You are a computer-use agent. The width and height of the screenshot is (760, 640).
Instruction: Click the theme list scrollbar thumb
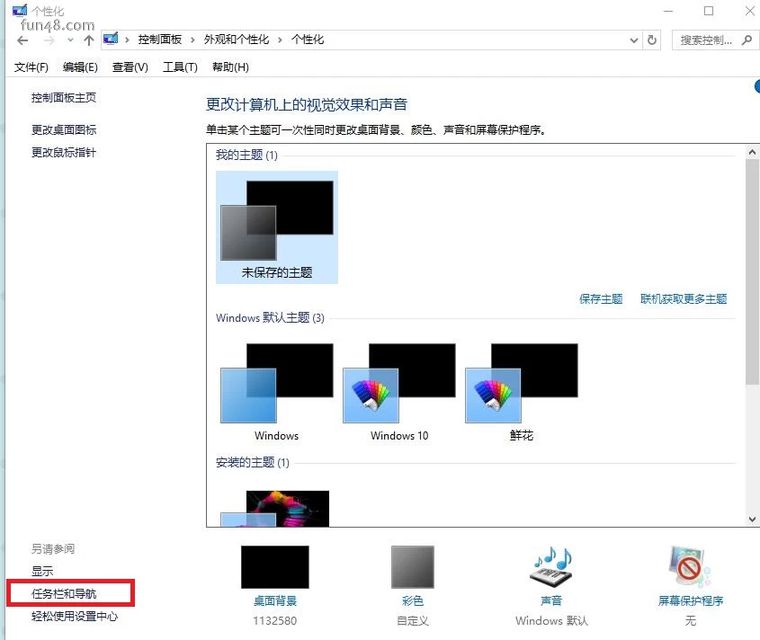tap(752, 272)
